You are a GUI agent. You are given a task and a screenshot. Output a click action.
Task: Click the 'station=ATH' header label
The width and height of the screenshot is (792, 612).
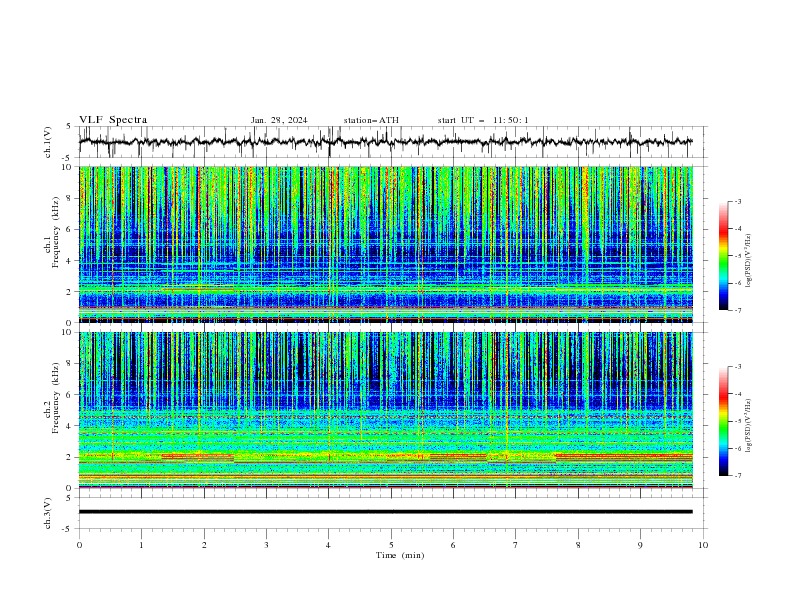371,120
